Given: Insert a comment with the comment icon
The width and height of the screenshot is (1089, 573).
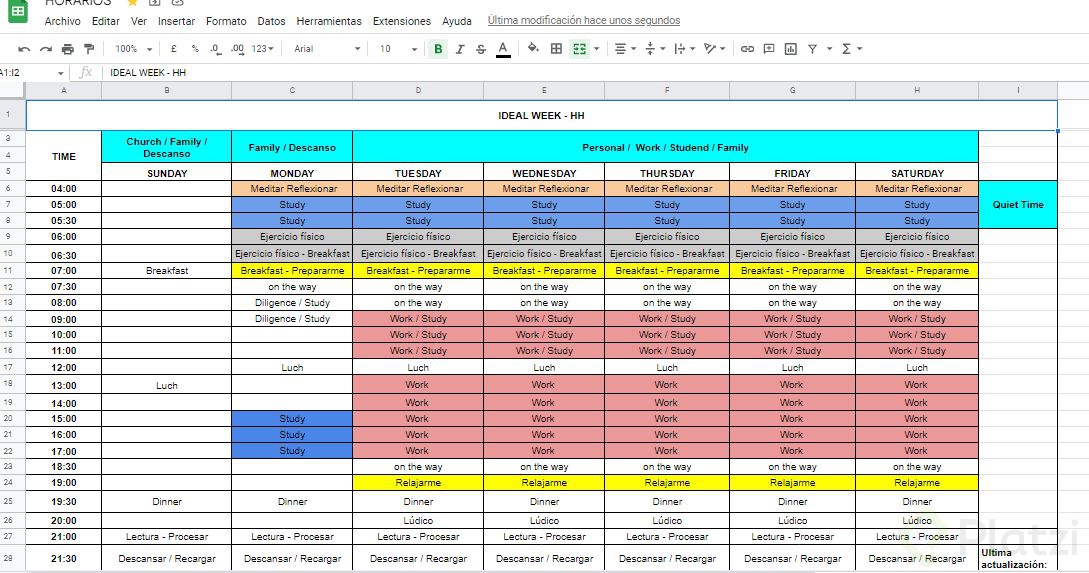Looking at the screenshot, I should pyautogui.click(x=769, y=49).
